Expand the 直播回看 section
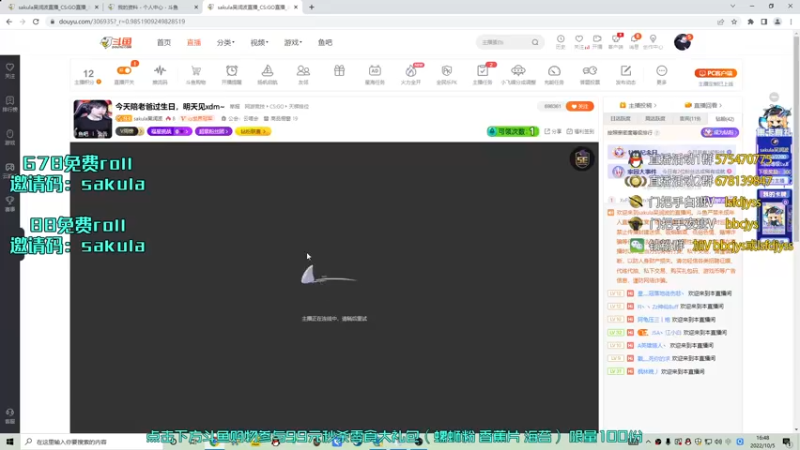Image resolution: width=800 pixels, height=450 pixels. tap(704, 106)
